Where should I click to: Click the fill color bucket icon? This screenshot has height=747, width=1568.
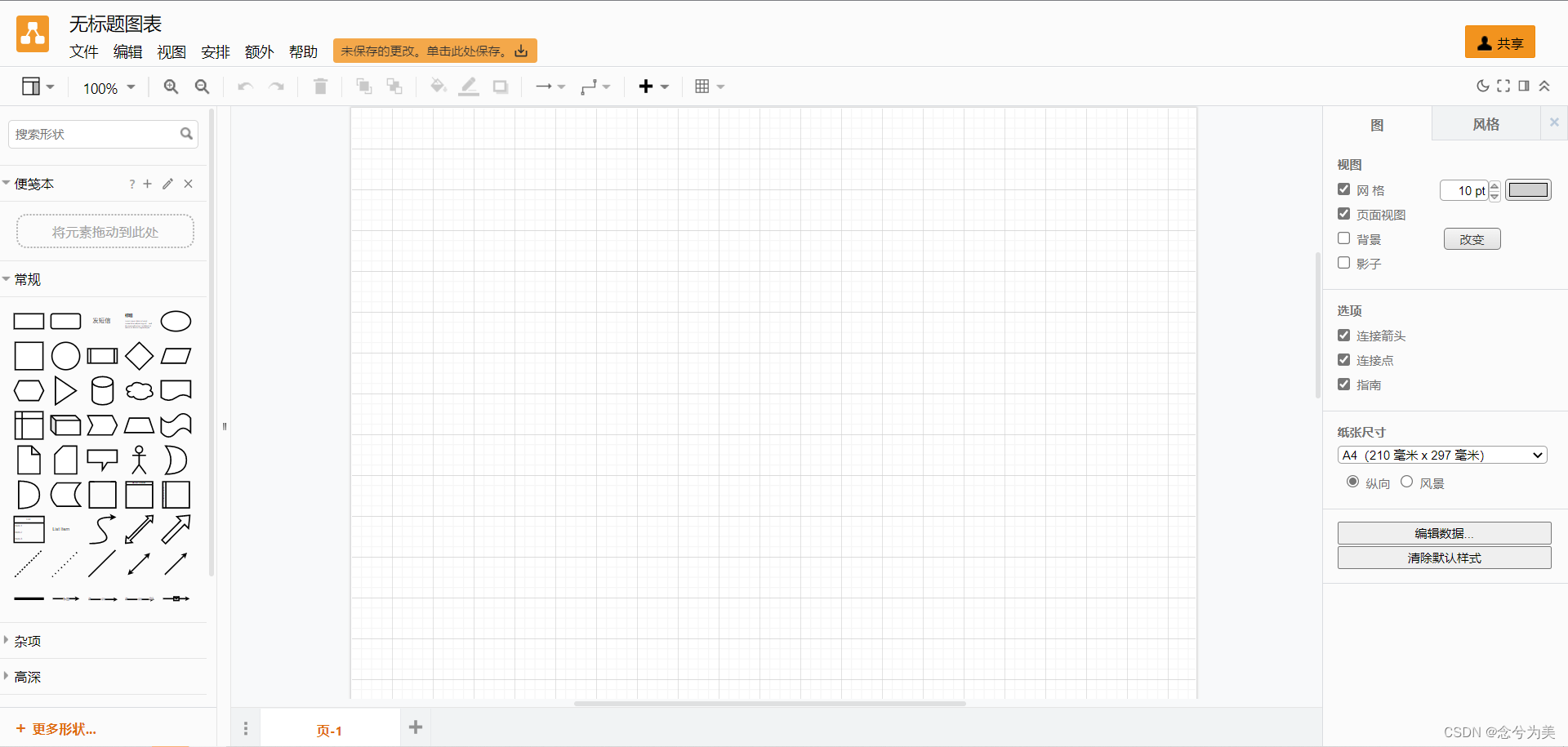tap(438, 86)
